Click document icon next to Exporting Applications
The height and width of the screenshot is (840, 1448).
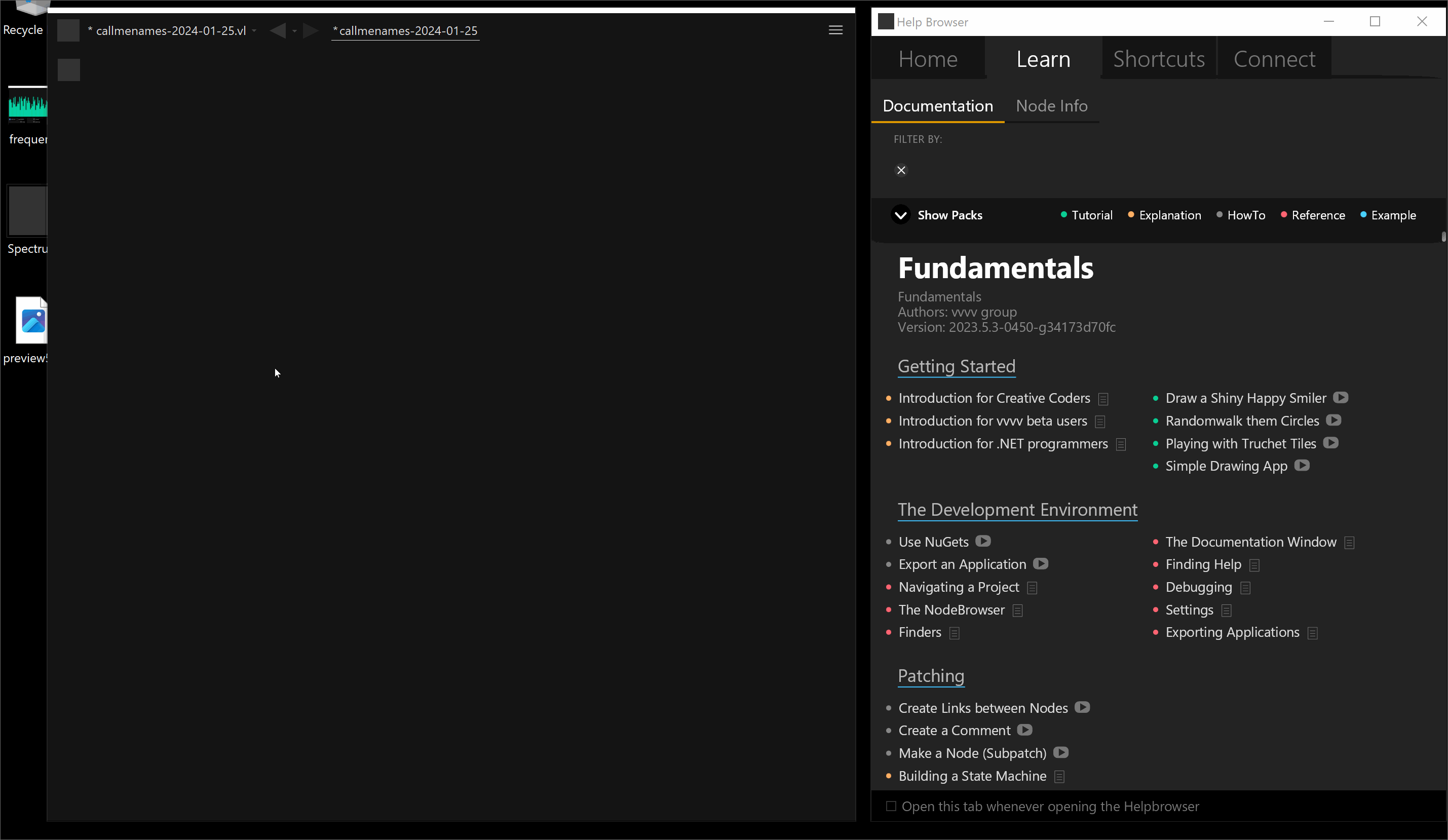pyautogui.click(x=1313, y=633)
